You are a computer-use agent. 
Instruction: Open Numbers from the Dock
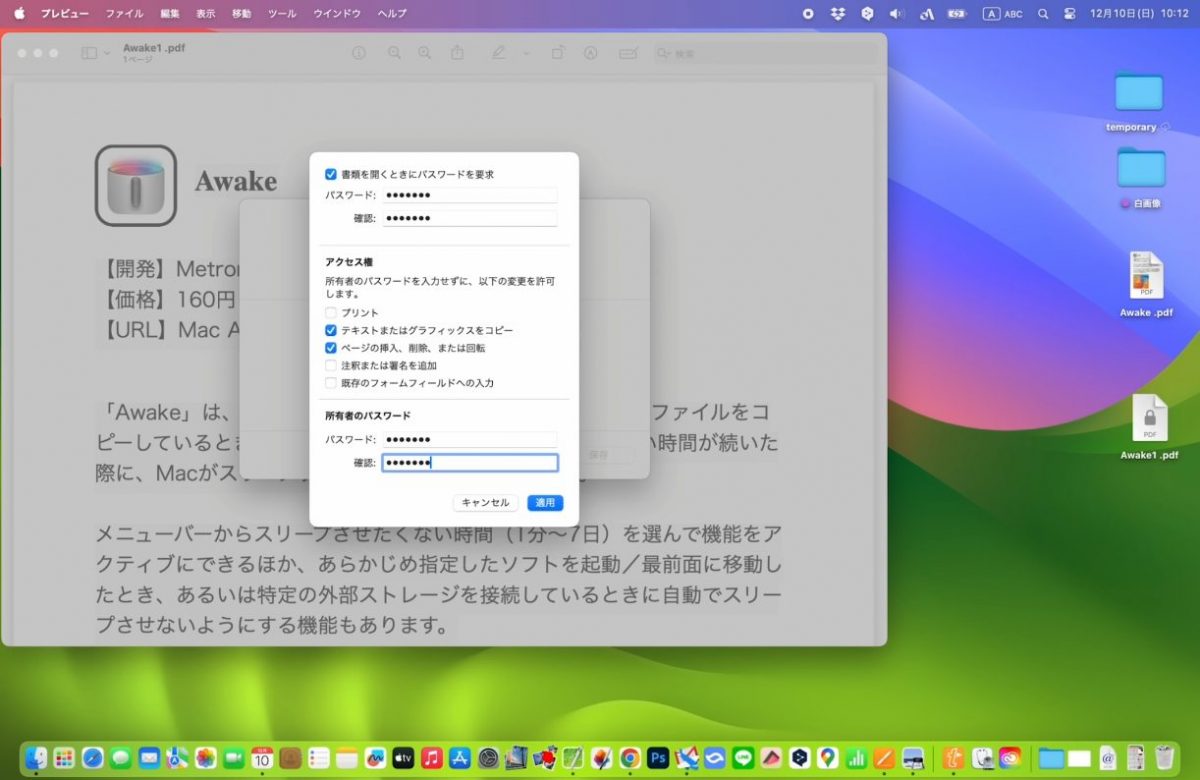tap(856, 758)
